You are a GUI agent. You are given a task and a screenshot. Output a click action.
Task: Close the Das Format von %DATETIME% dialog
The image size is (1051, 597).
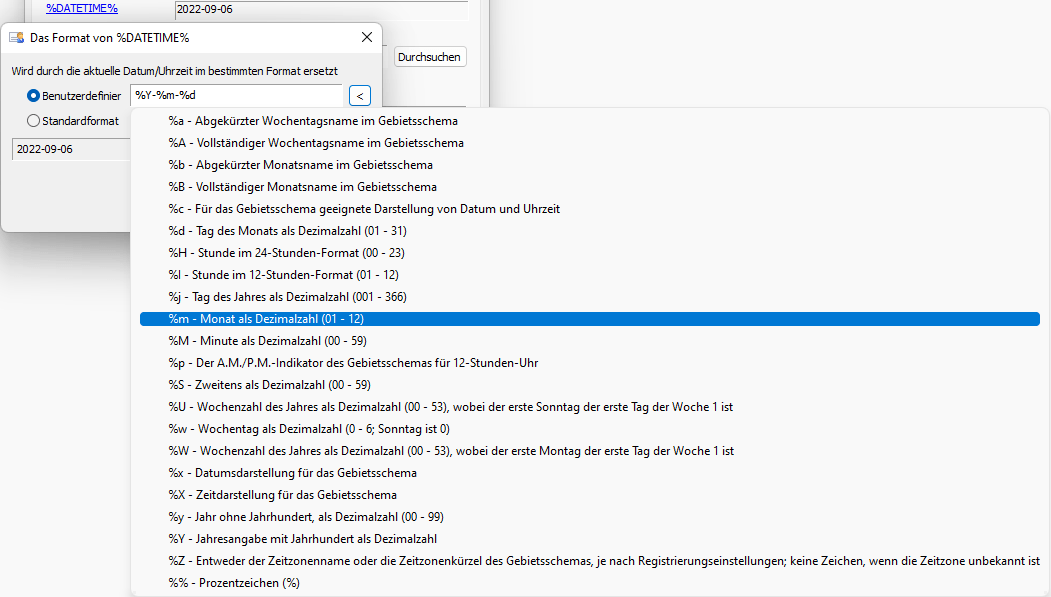point(367,38)
